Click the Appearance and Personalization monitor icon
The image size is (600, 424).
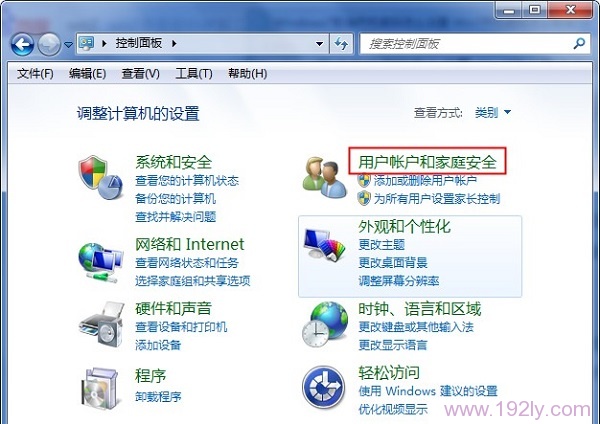(x=324, y=245)
